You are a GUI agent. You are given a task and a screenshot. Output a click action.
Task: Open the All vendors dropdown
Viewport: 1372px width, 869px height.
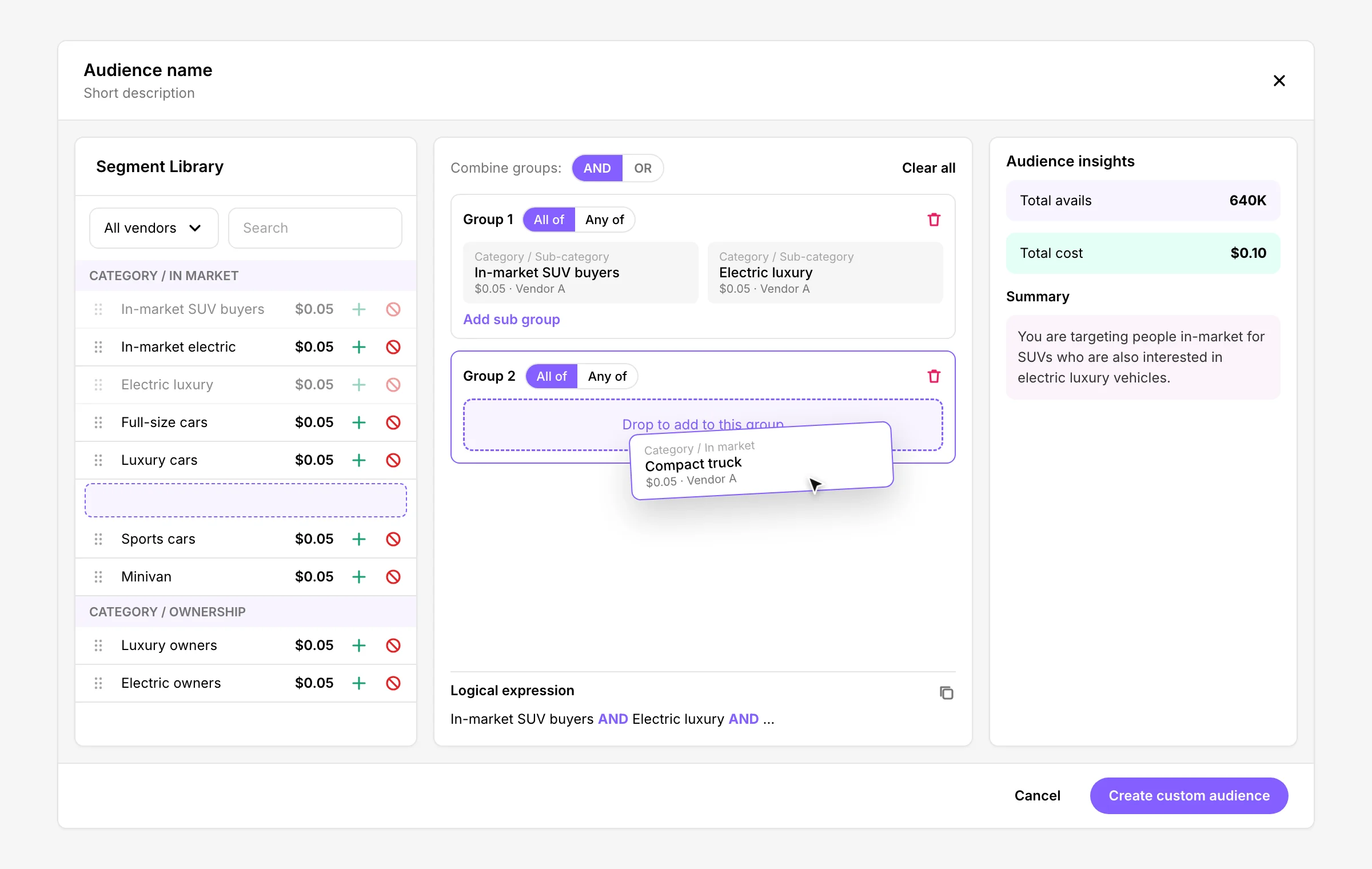tap(154, 228)
